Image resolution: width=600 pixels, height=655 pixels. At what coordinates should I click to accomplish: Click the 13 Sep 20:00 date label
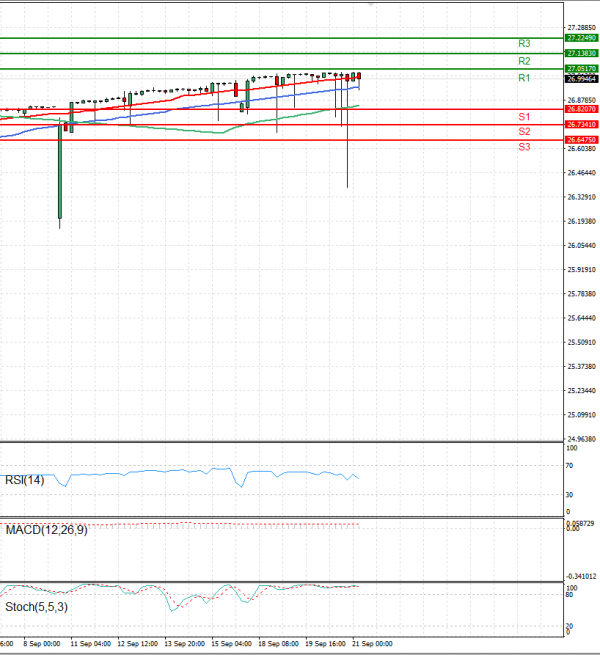point(184,644)
